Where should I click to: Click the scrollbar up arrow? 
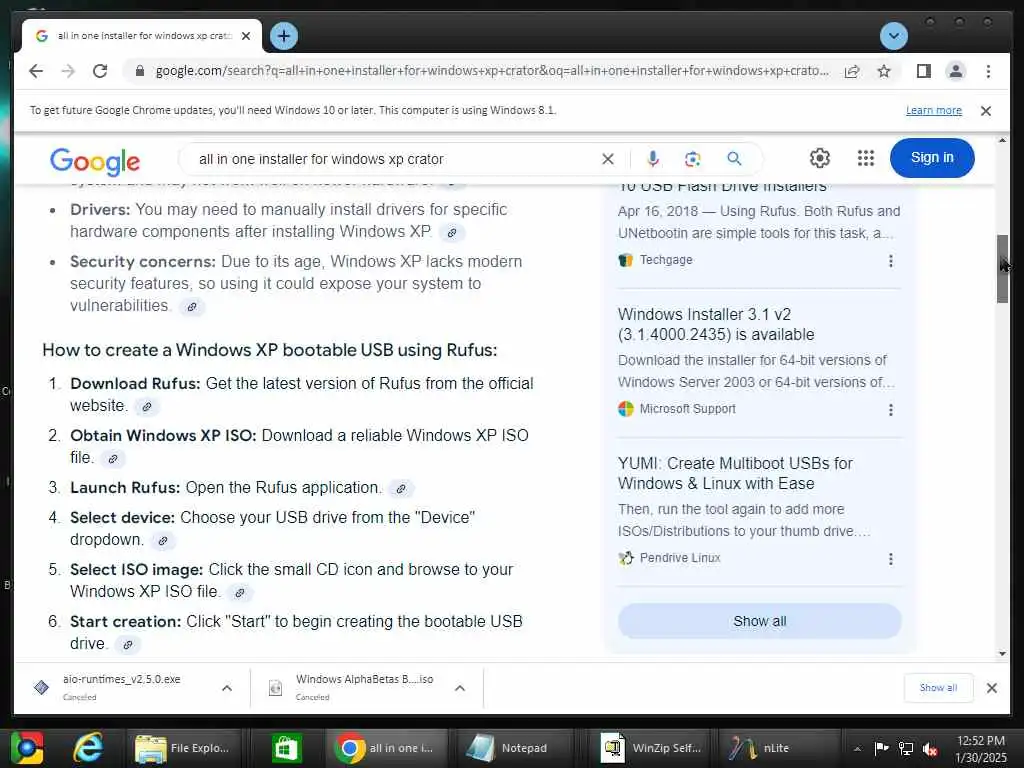point(1002,140)
